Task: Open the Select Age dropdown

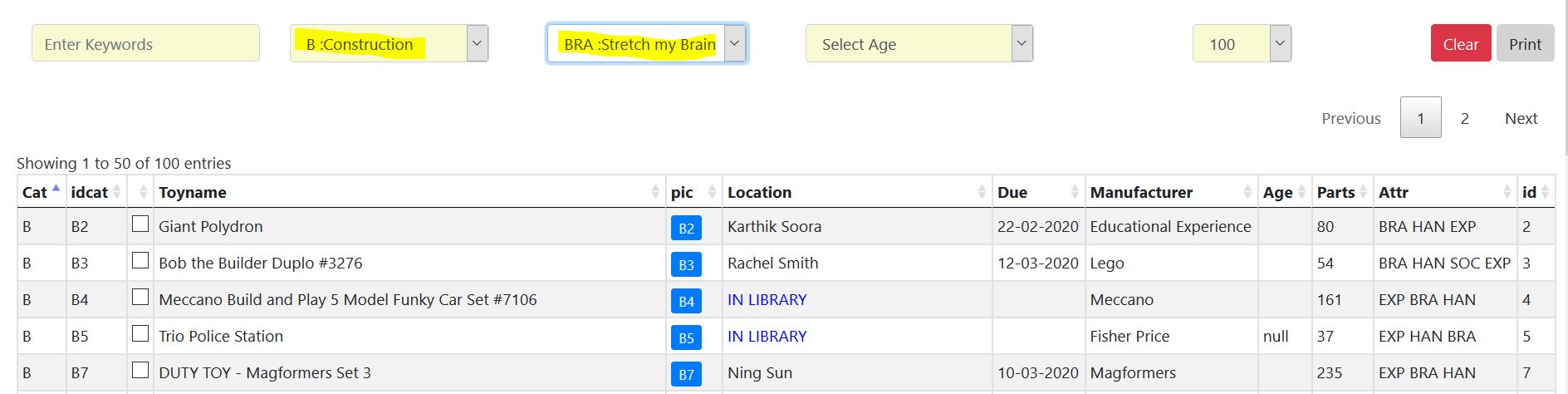Action: pyautogui.click(x=919, y=44)
